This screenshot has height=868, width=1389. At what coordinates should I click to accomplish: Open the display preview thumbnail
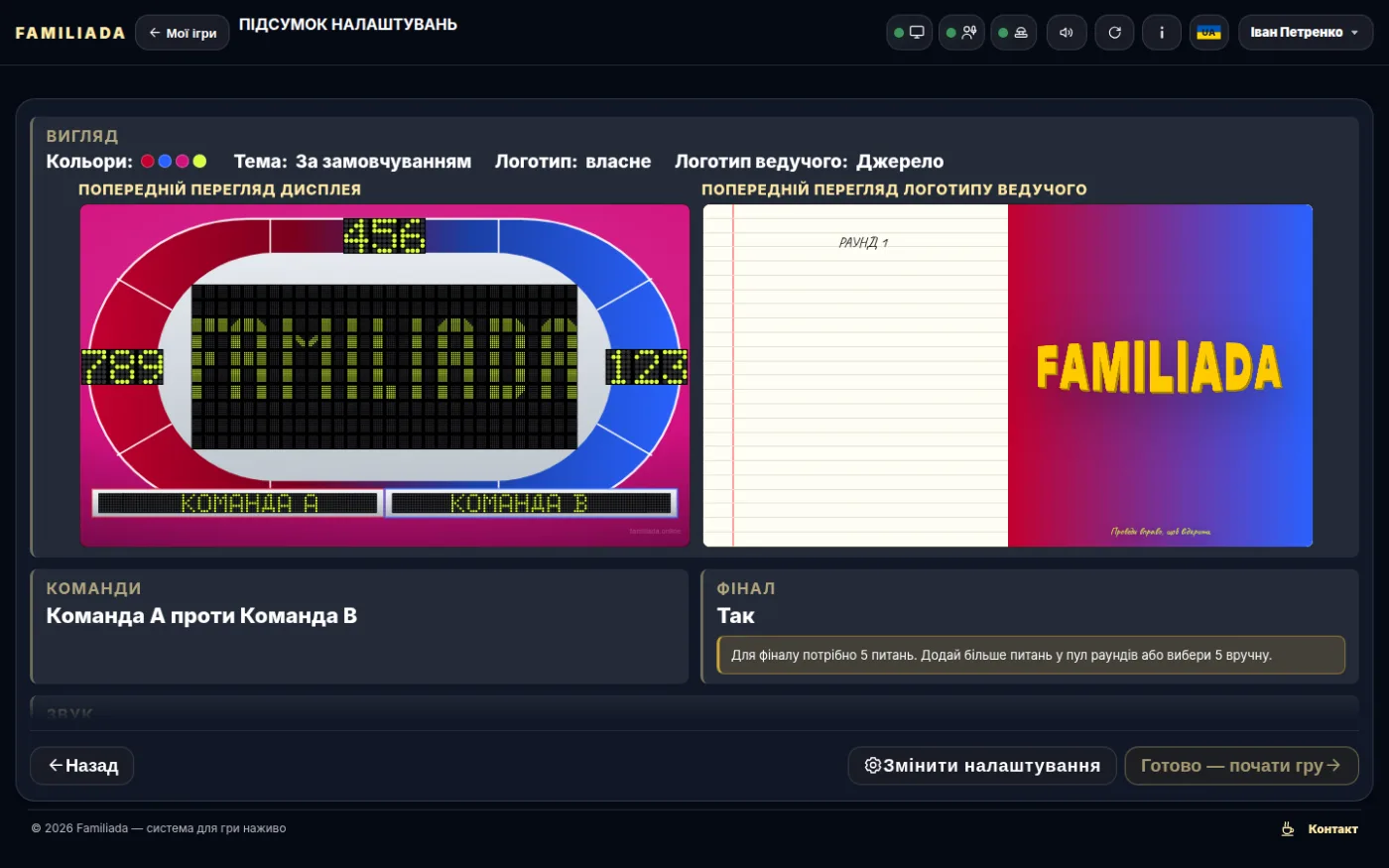[x=385, y=376]
